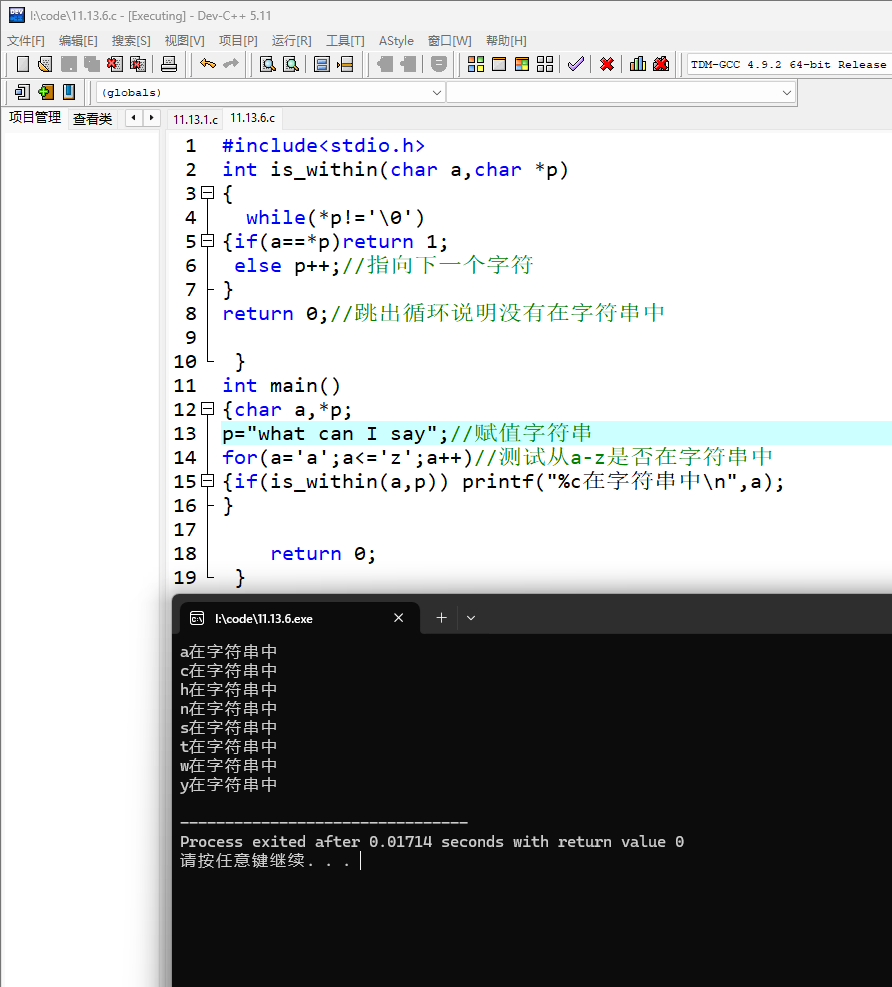This screenshot has width=892, height=987.
Task: Click the Close file toolbar icon
Action: point(115,64)
